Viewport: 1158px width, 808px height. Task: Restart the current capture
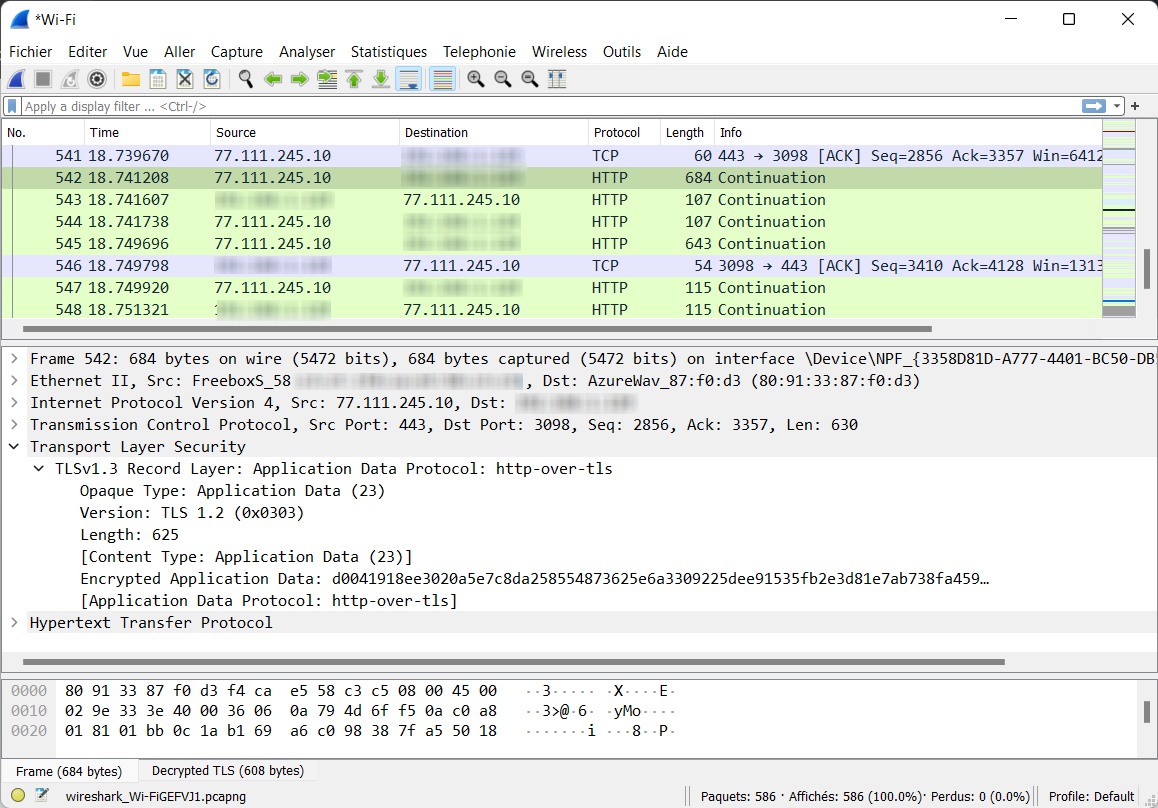coord(69,79)
